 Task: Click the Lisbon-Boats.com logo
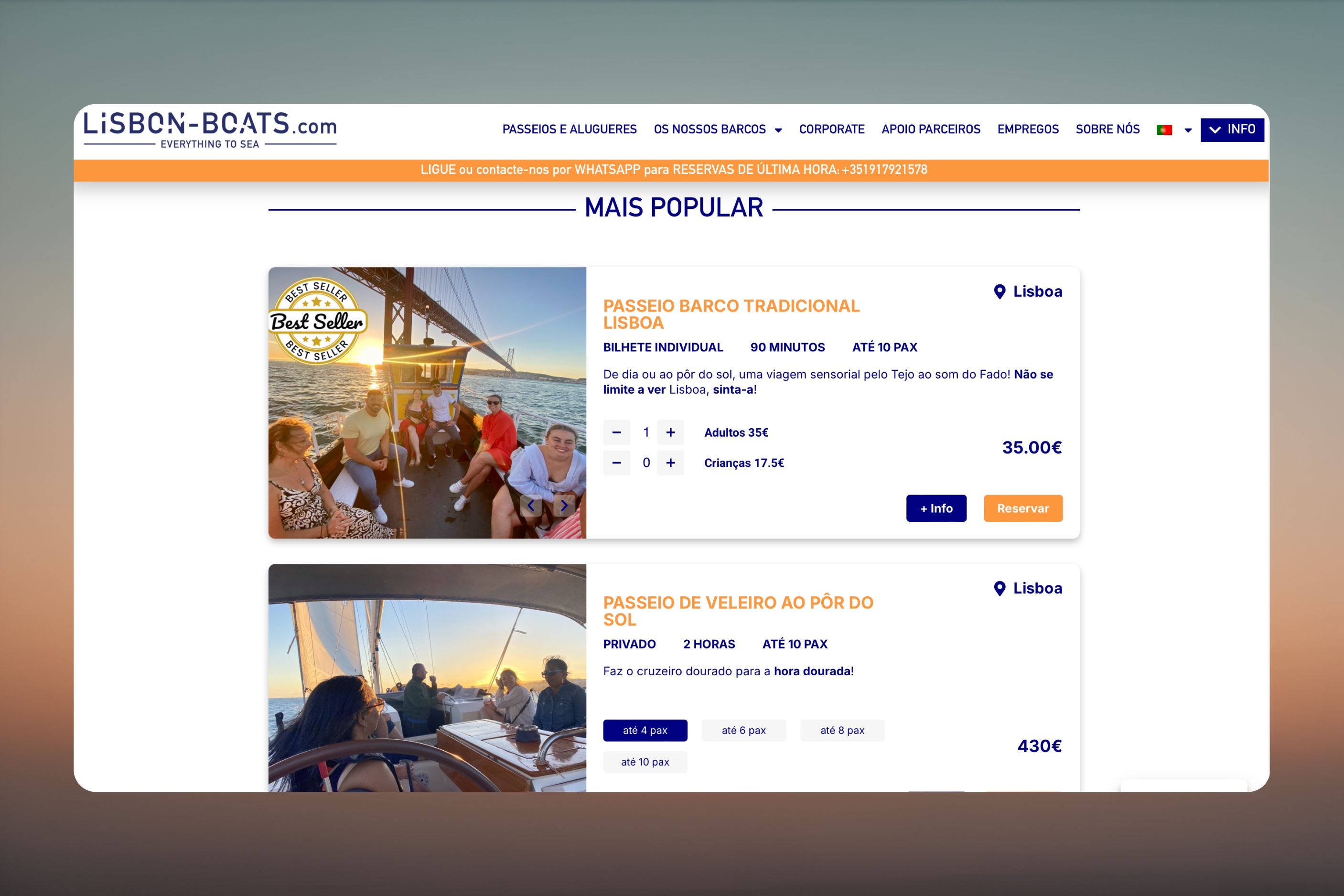pyautogui.click(x=210, y=130)
